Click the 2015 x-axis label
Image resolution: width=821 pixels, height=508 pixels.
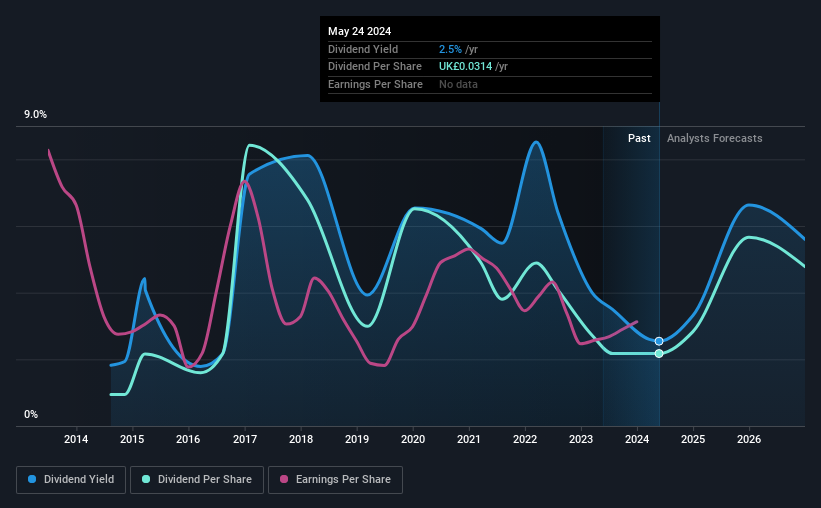(x=132, y=439)
